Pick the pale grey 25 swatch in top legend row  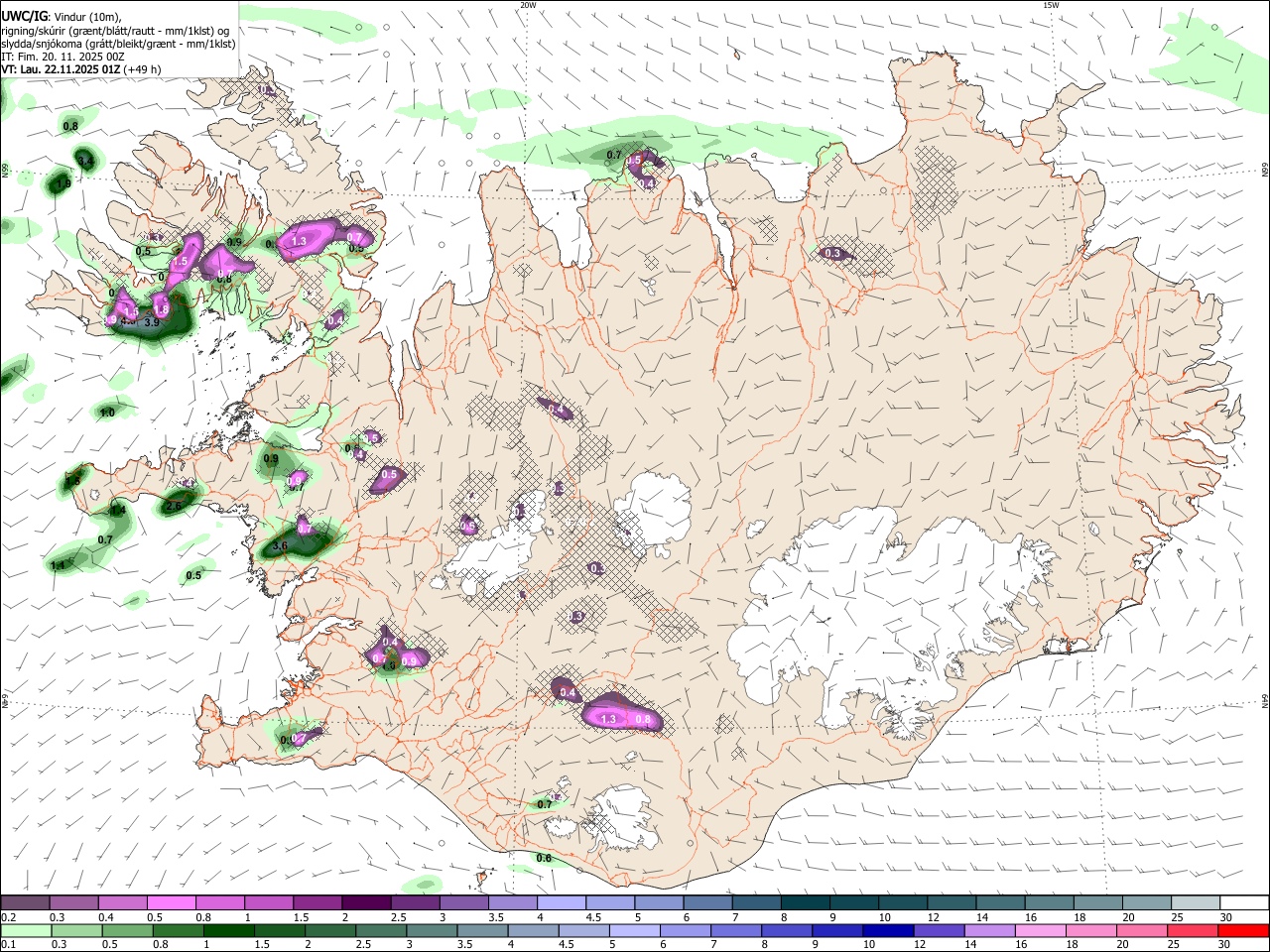pos(1197,903)
